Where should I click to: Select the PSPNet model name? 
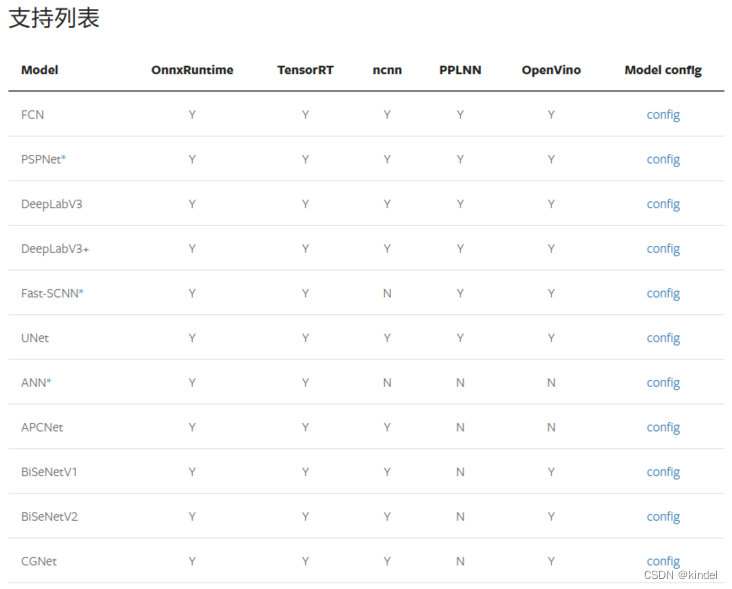(x=41, y=160)
